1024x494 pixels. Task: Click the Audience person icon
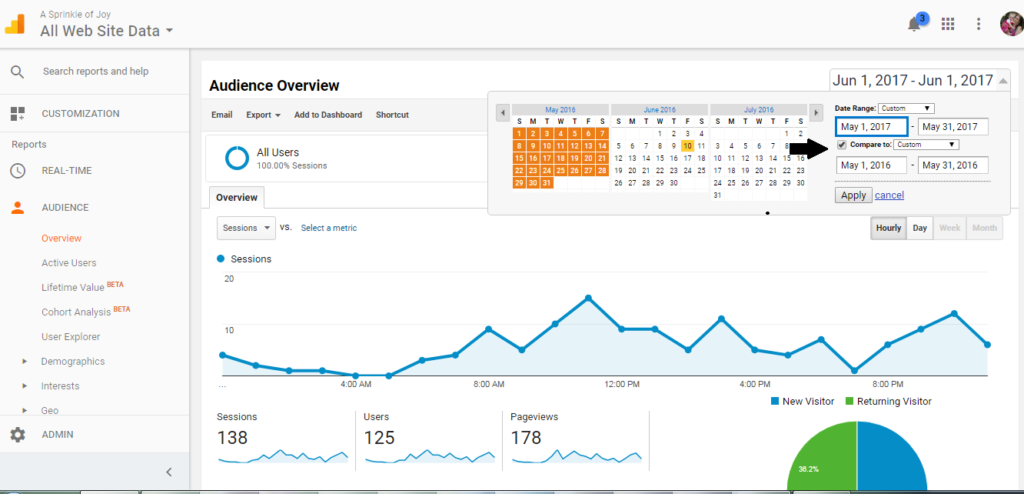[x=18, y=208]
